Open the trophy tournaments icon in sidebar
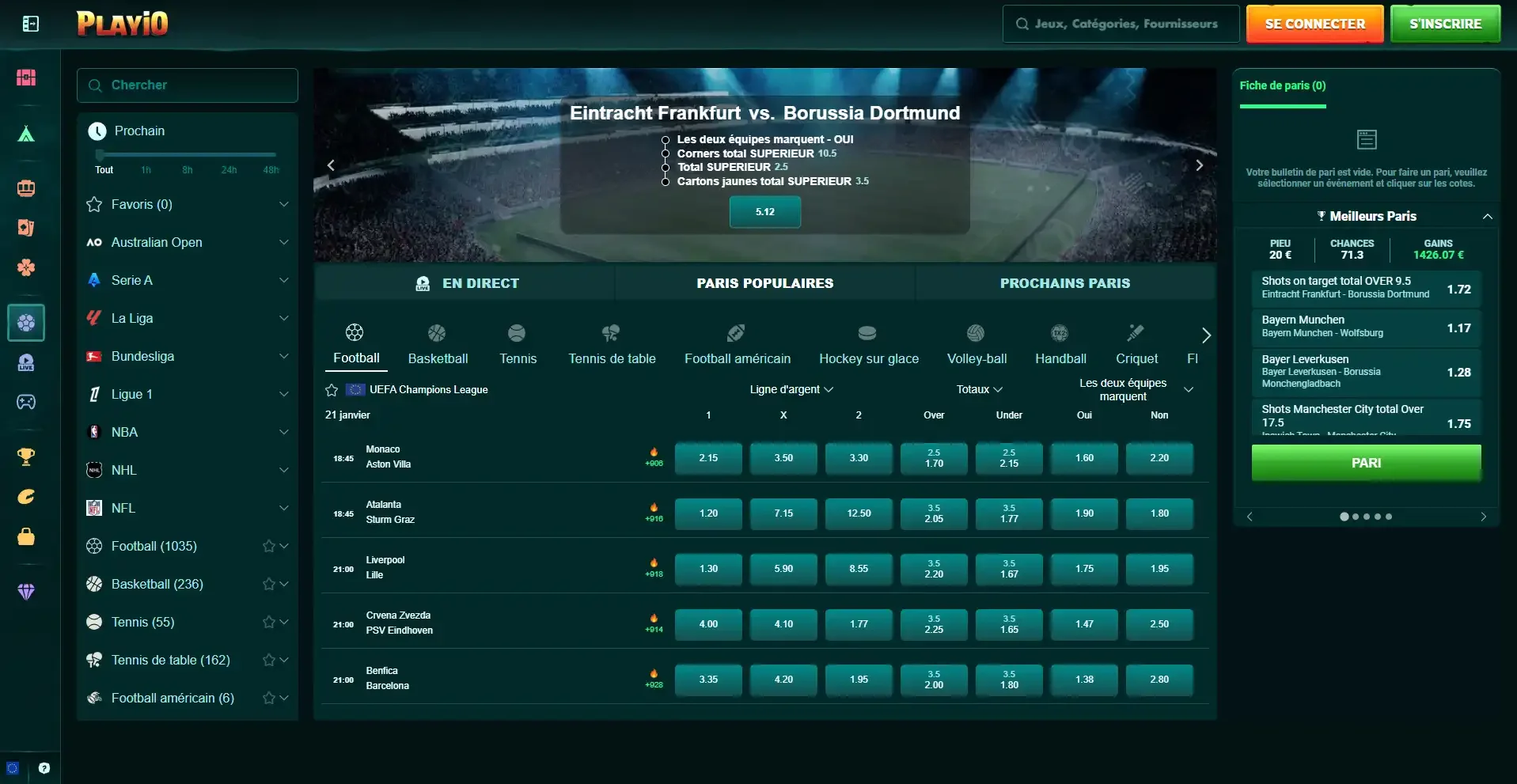The height and width of the screenshot is (784, 1517). pos(26,456)
